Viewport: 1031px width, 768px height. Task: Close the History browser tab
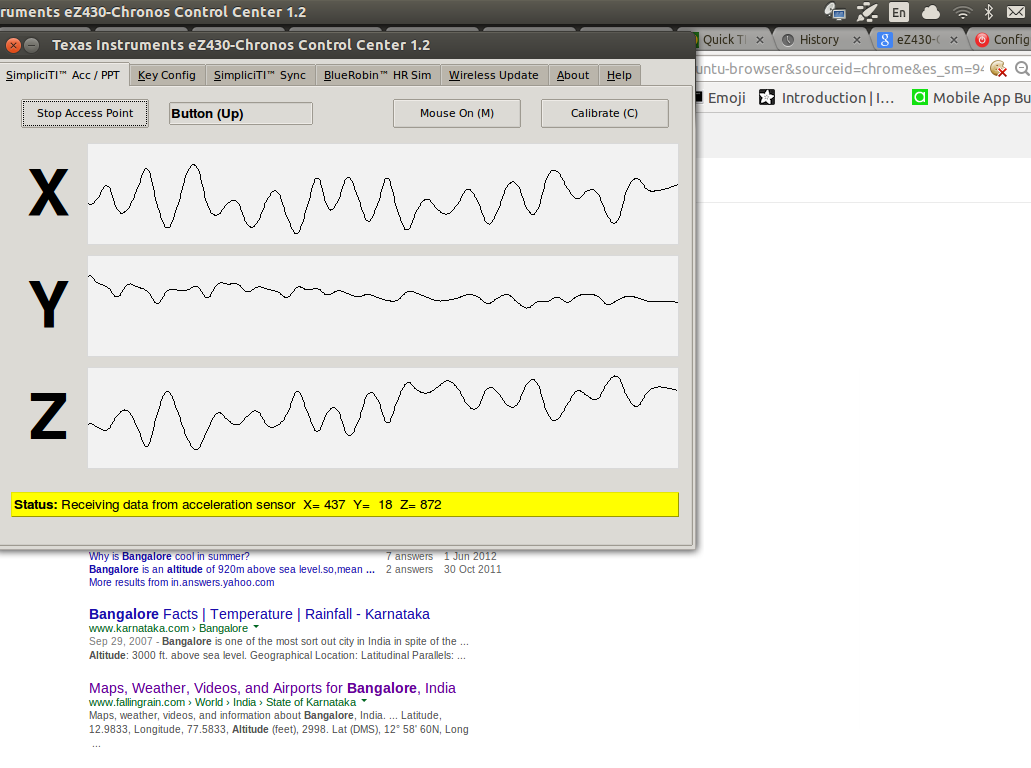(x=857, y=39)
